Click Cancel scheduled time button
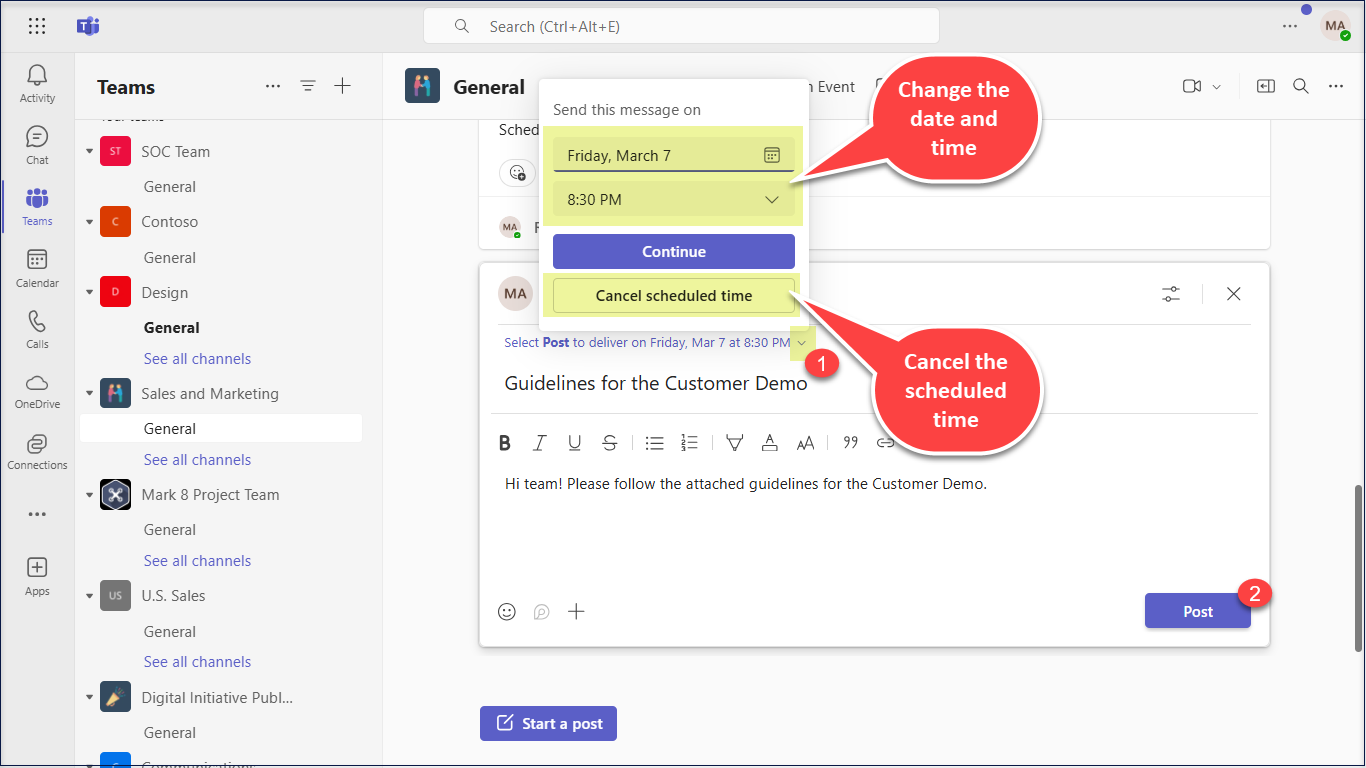 pyautogui.click(x=673, y=296)
